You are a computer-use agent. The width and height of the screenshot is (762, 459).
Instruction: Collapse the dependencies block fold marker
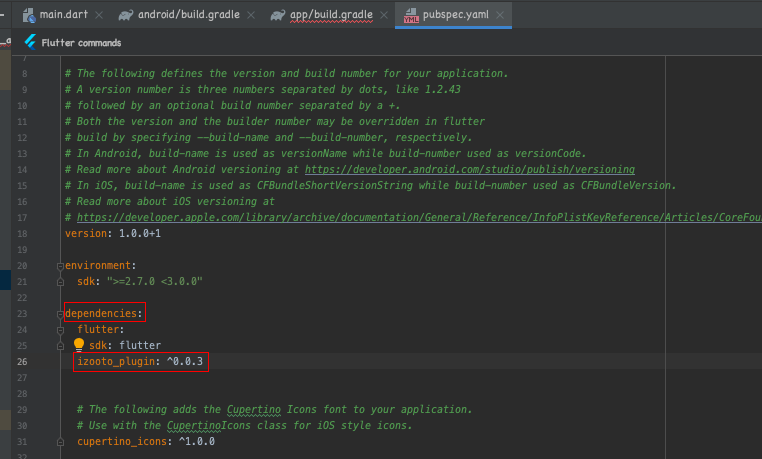point(60,314)
